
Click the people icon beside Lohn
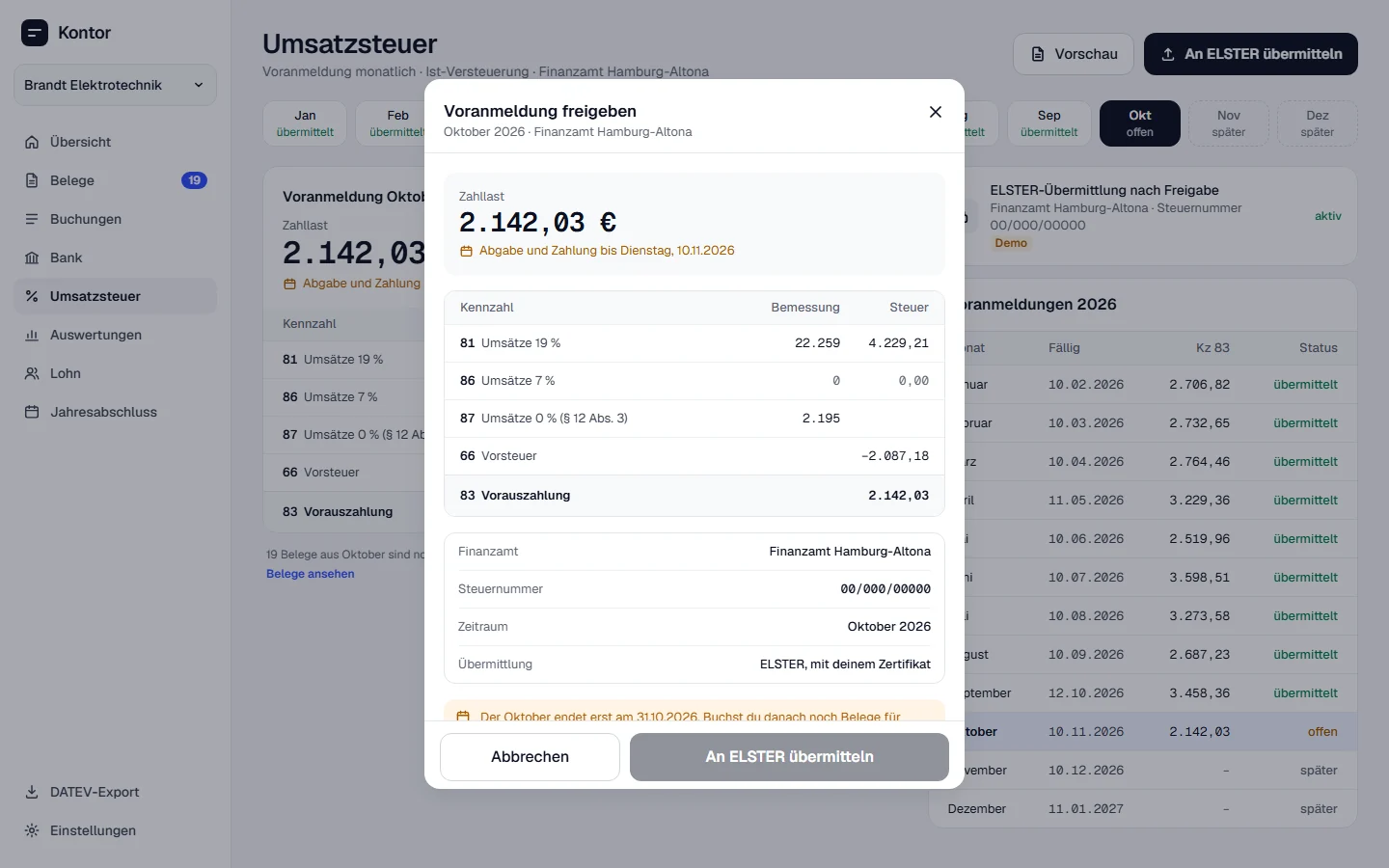(x=32, y=373)
